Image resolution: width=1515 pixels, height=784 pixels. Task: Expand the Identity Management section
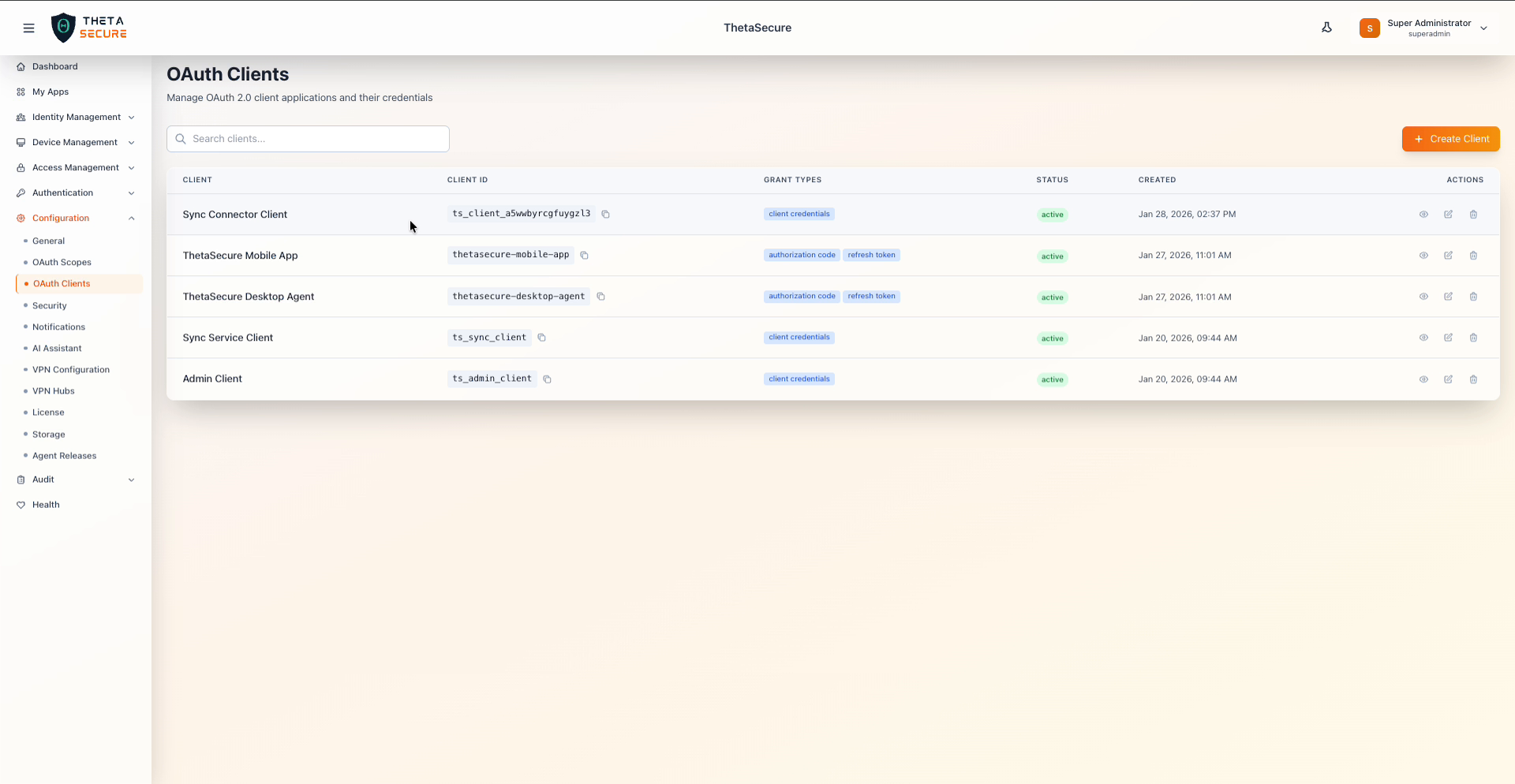point(75,117)
